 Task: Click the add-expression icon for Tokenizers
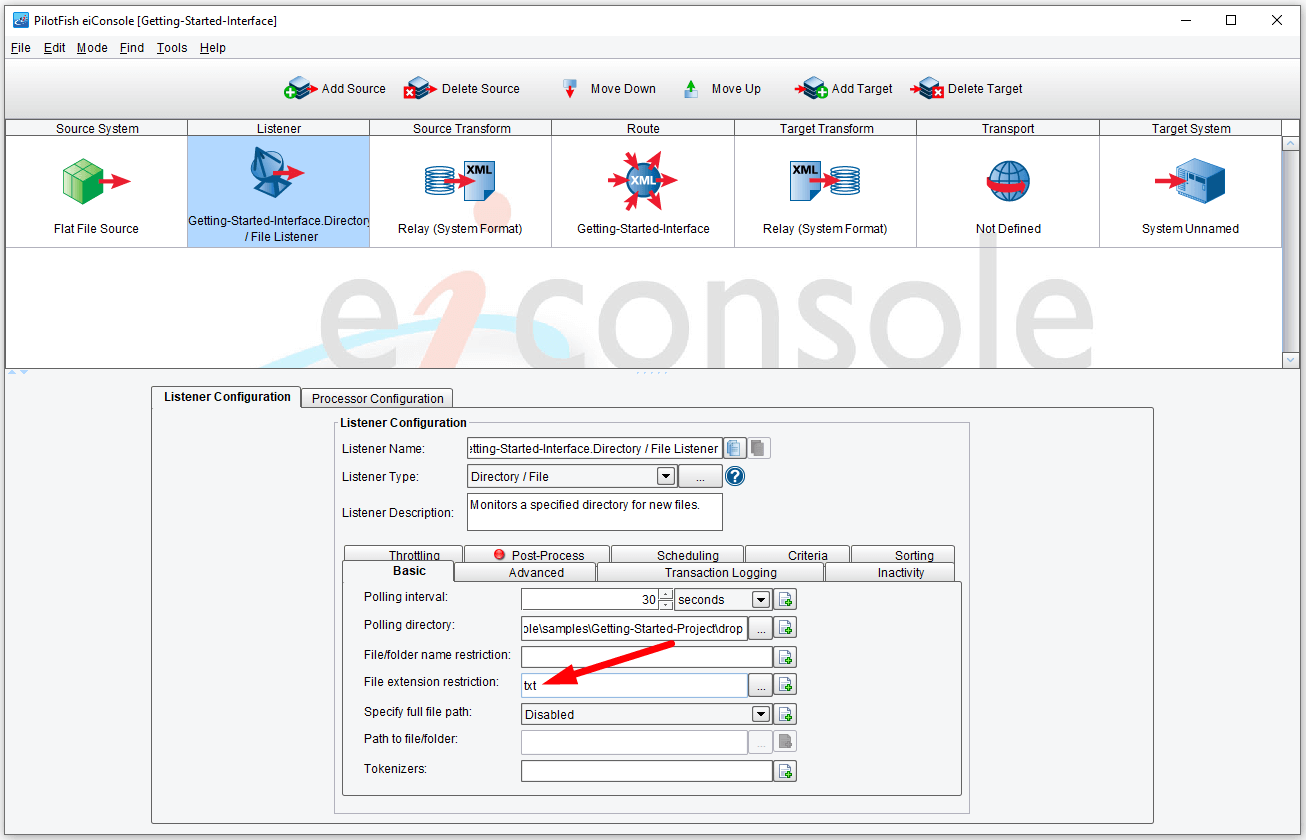[x=786, y=771]
